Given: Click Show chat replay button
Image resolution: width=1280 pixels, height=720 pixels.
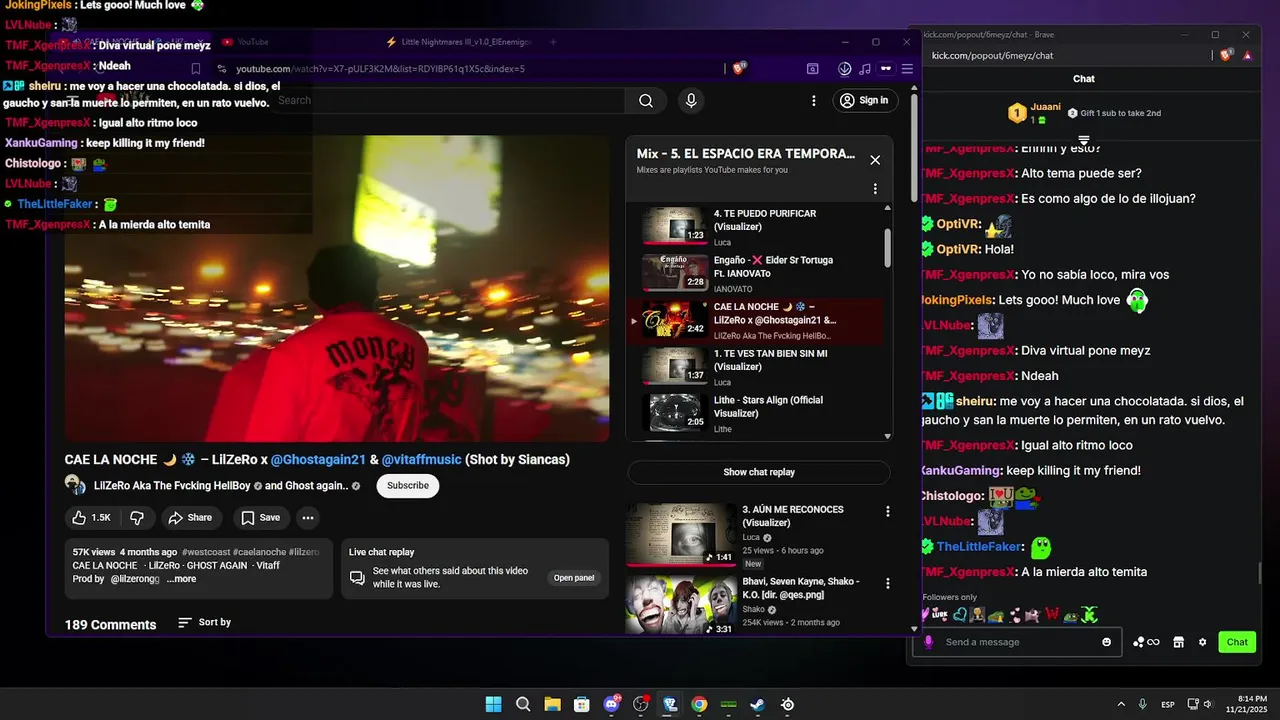Looking at the screenshot, I should coord(759,472).
